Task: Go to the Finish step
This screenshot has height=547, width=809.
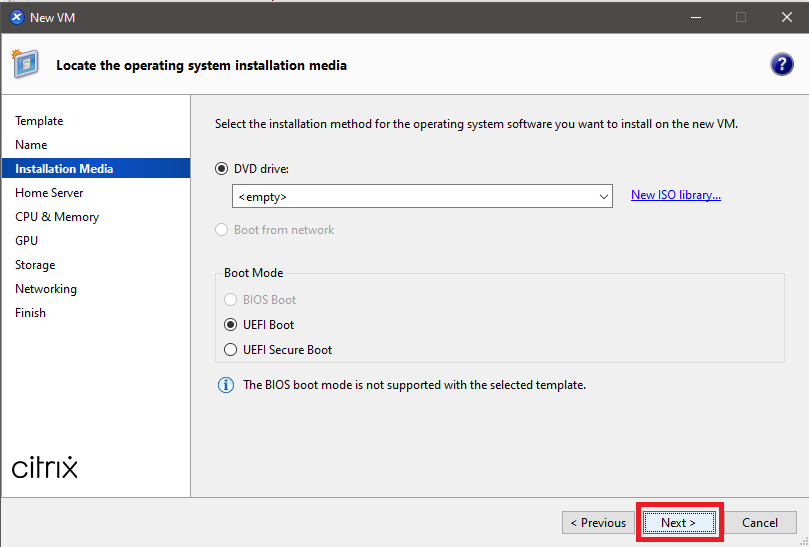Action: click(30, 313)
